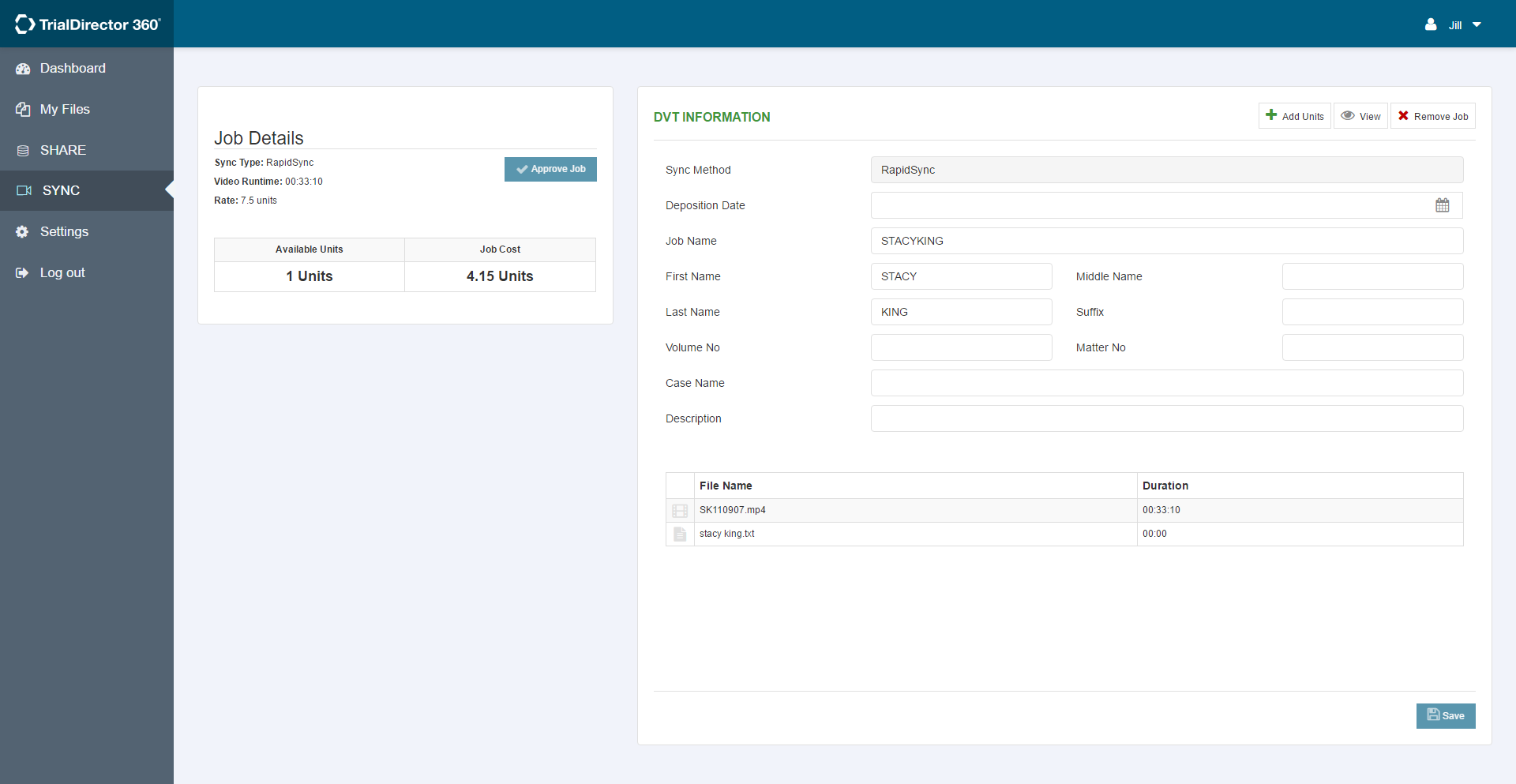
Task: Click the 4.15 Units job cost
Action: 500,276
